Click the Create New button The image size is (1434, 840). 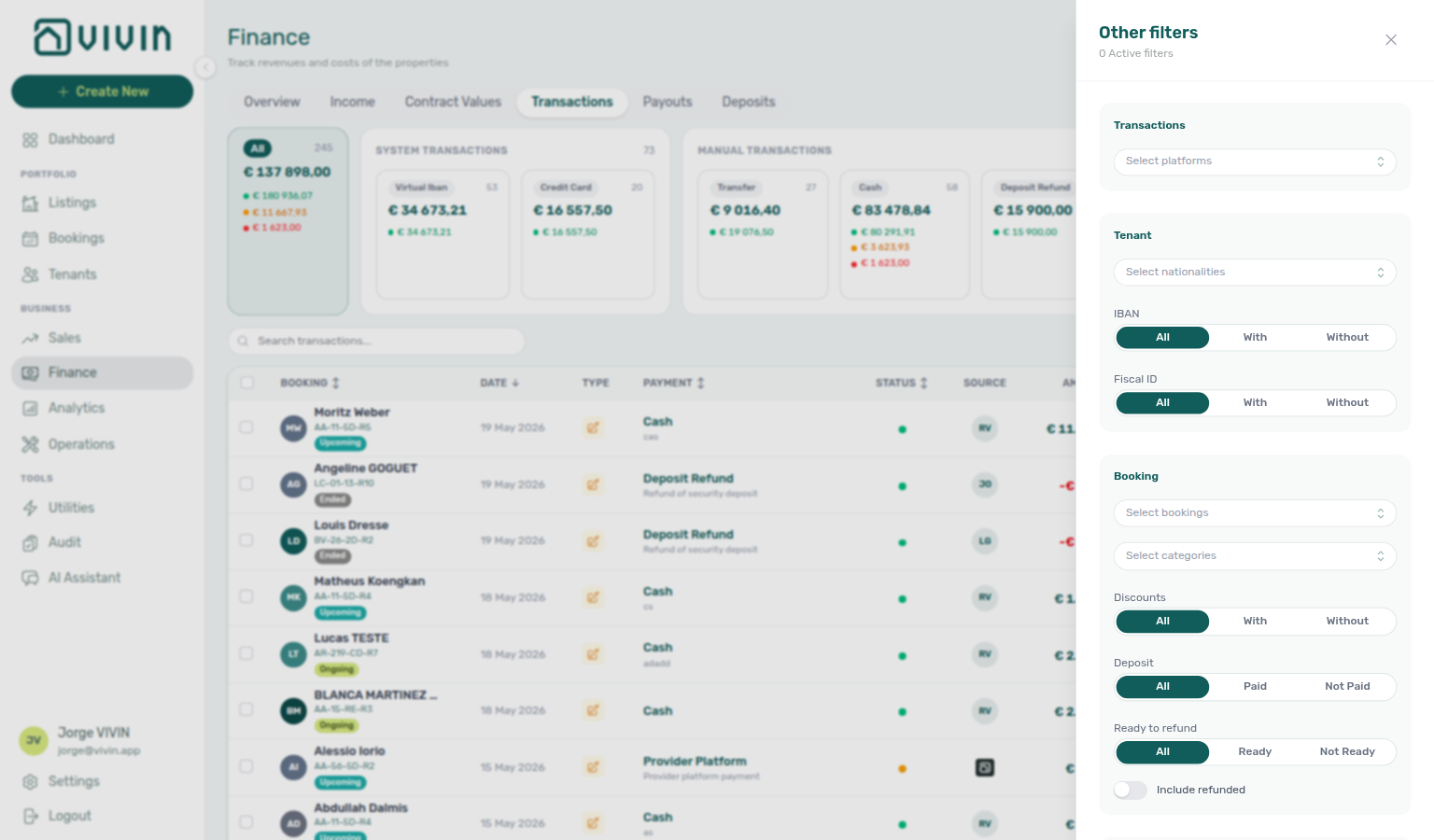tap(103, 91)
